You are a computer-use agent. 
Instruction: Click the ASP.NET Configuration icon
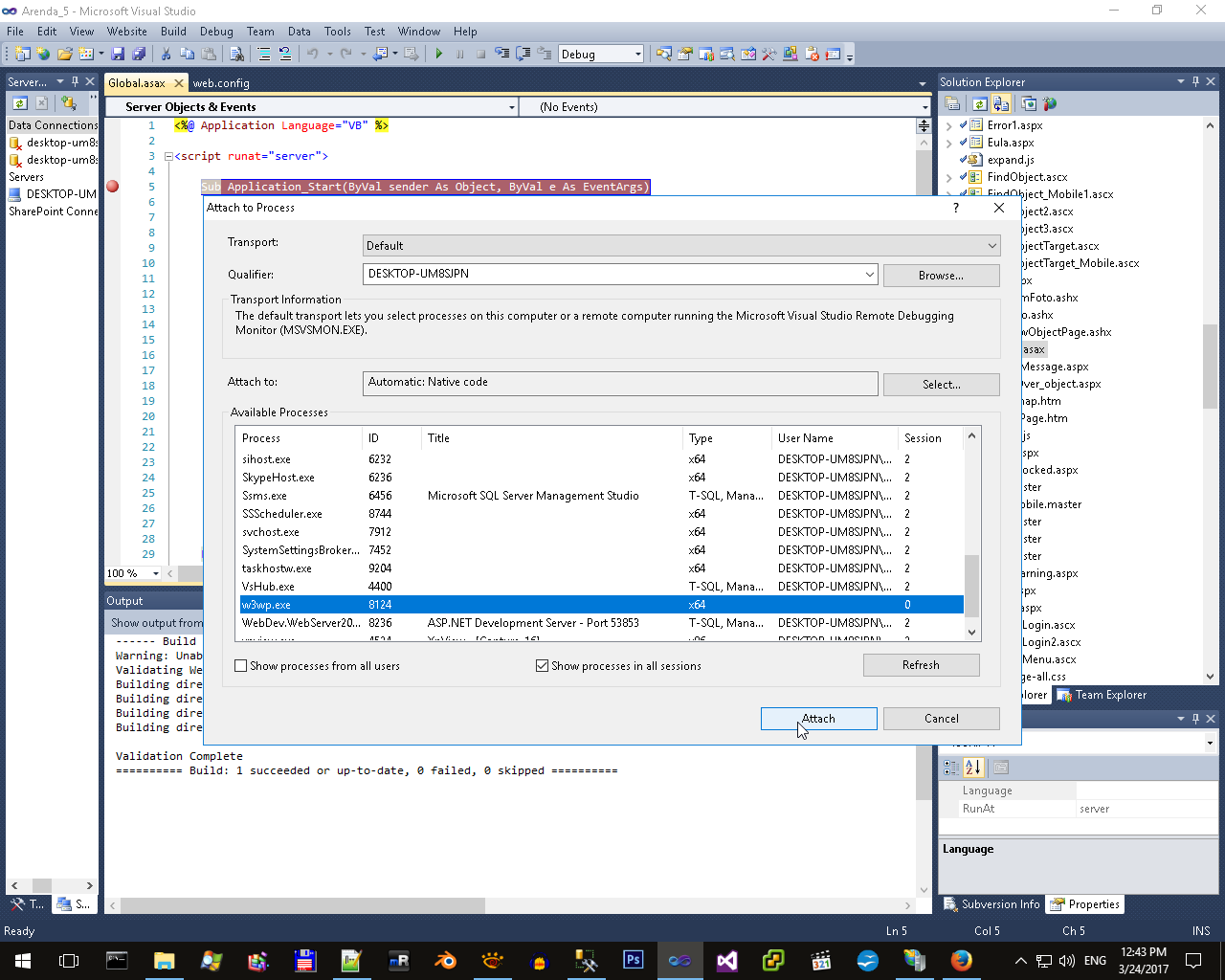click(x=1050, y=104)
